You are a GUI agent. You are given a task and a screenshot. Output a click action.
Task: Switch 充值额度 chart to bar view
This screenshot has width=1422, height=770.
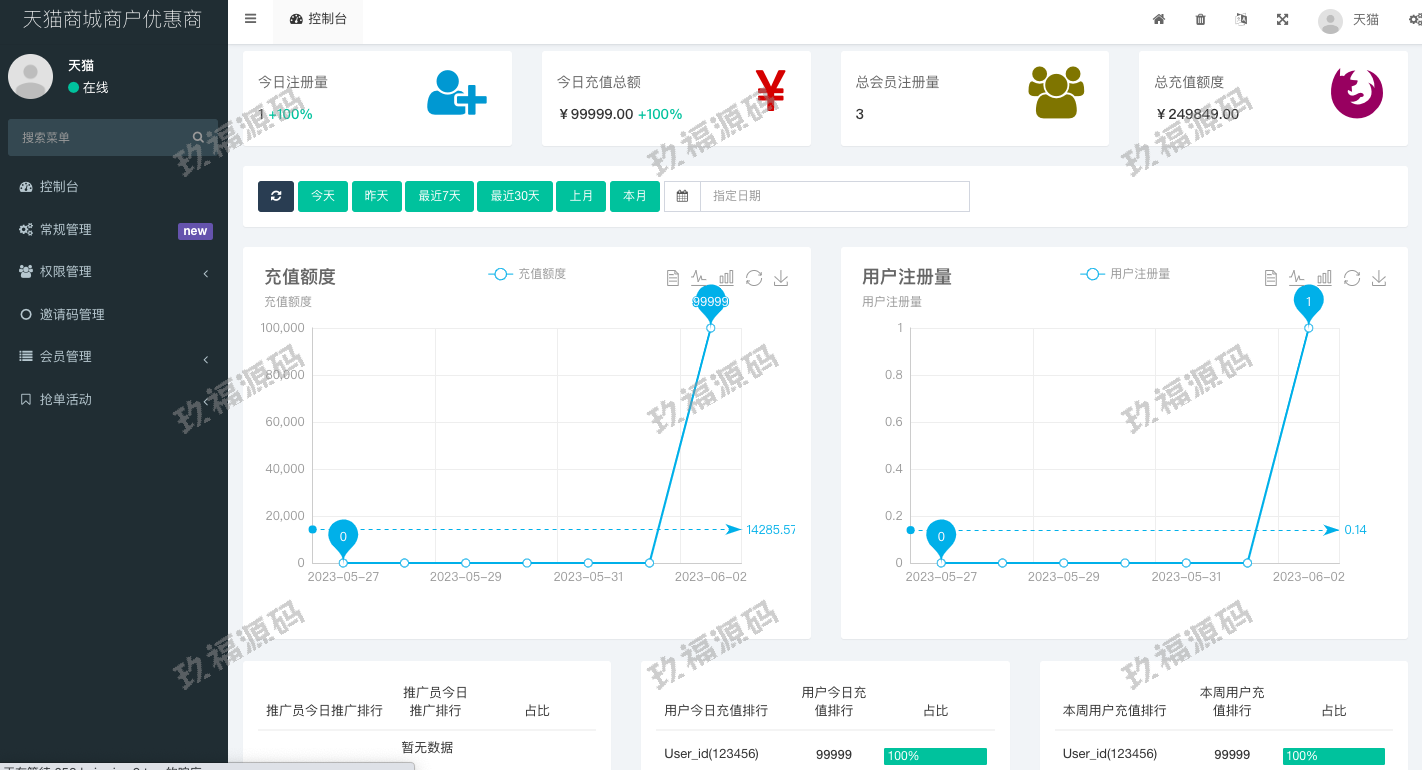click(726, 278)
